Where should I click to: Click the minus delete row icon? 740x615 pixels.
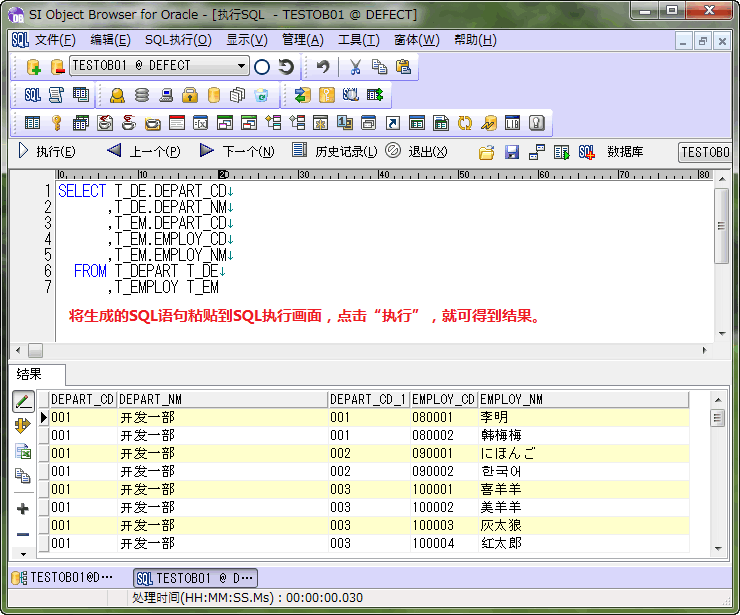pyautogui.click(x=23, y=534)
